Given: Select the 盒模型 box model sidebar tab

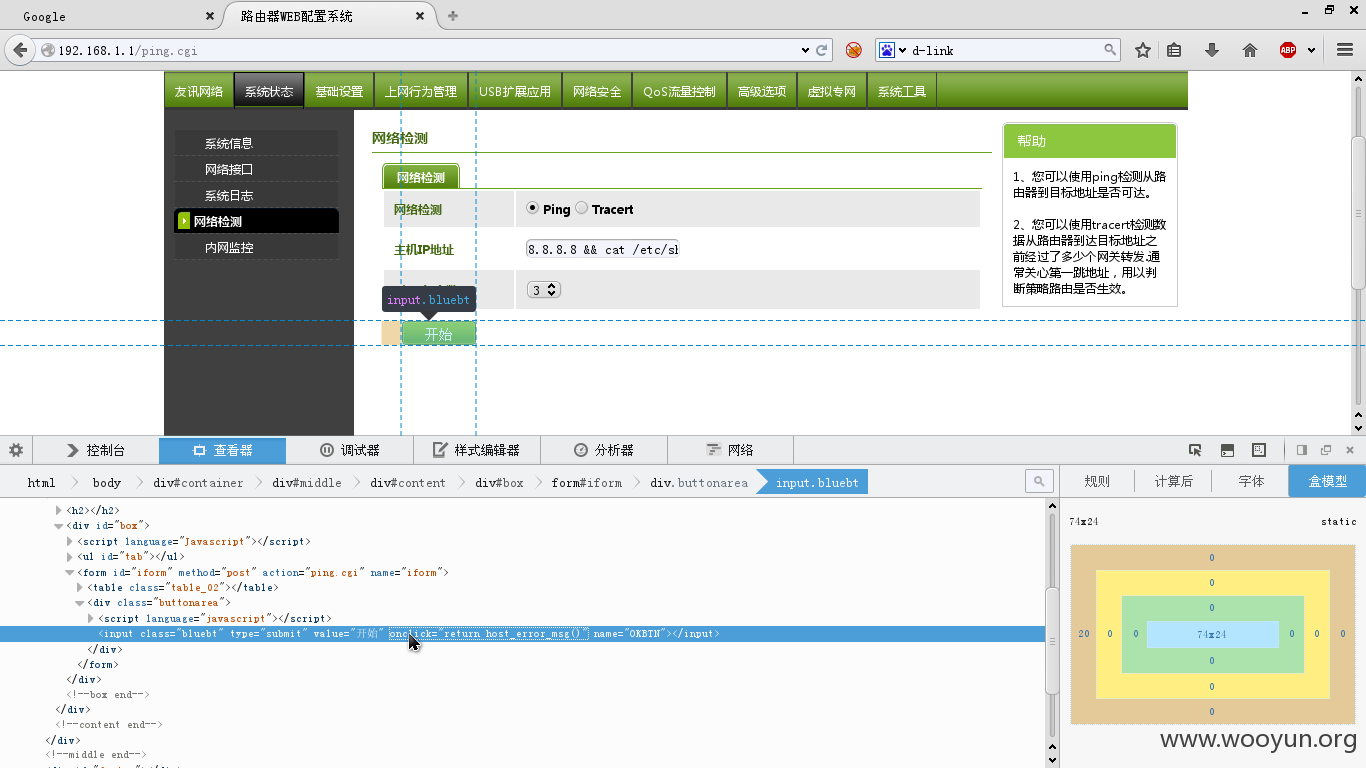Looking at the screenshot, I should pos(1327,481).
